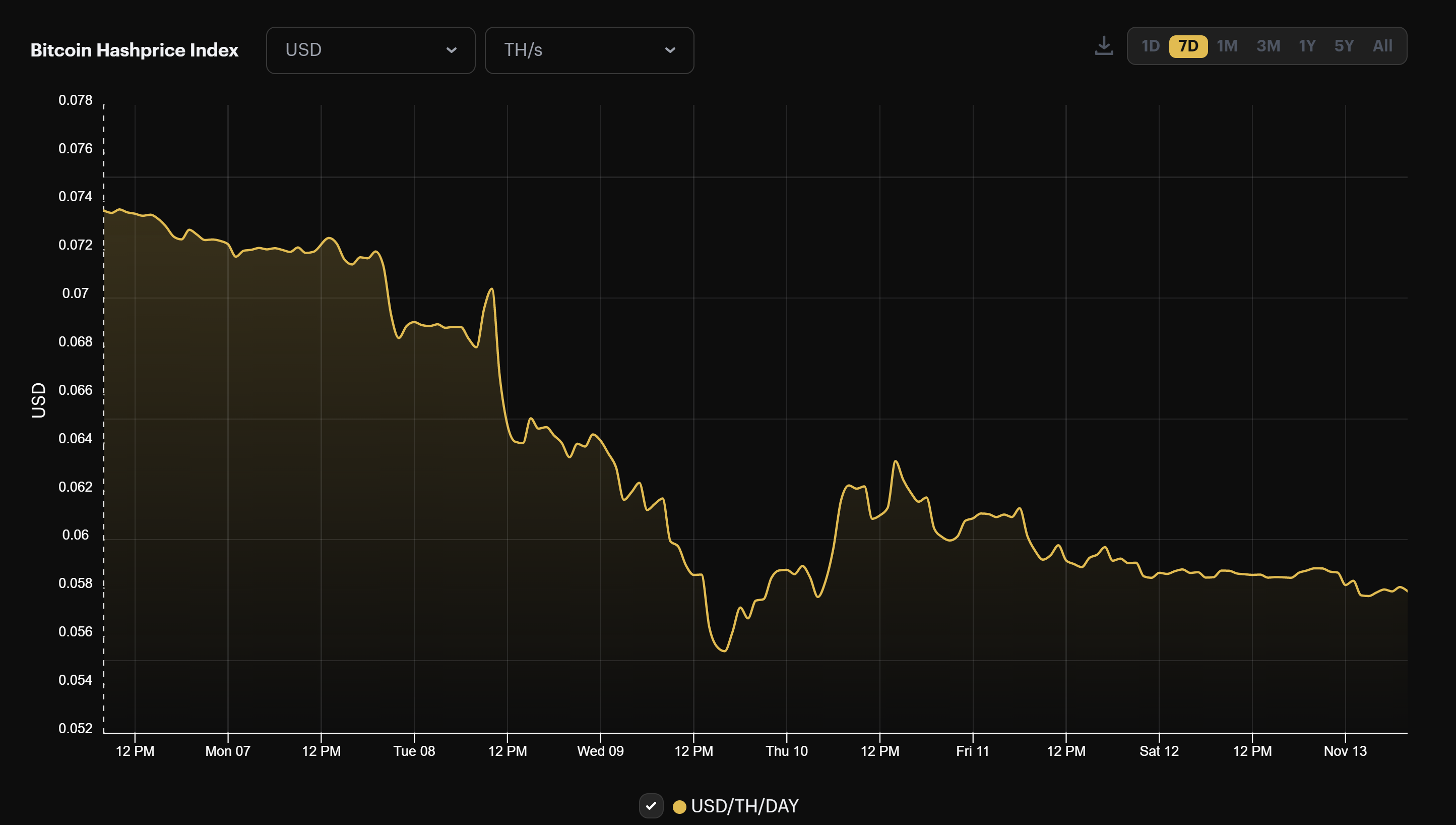Image resolution: width=1456 pixels, height=825 pixels.
Task: Select the 7D time range
Action: 1189,46
